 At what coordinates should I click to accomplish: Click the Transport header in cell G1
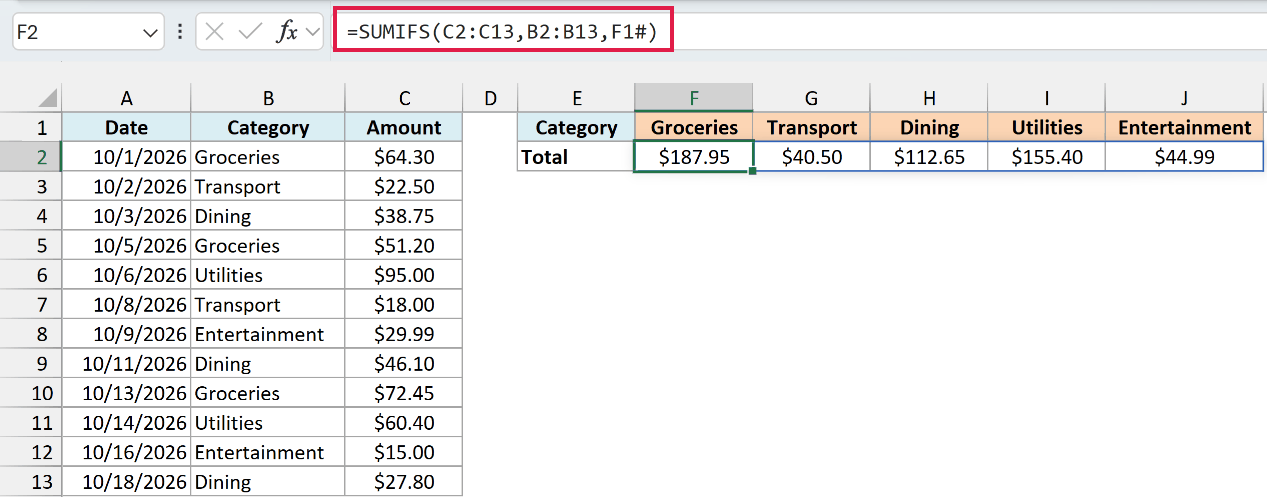[x=812, y=127]
